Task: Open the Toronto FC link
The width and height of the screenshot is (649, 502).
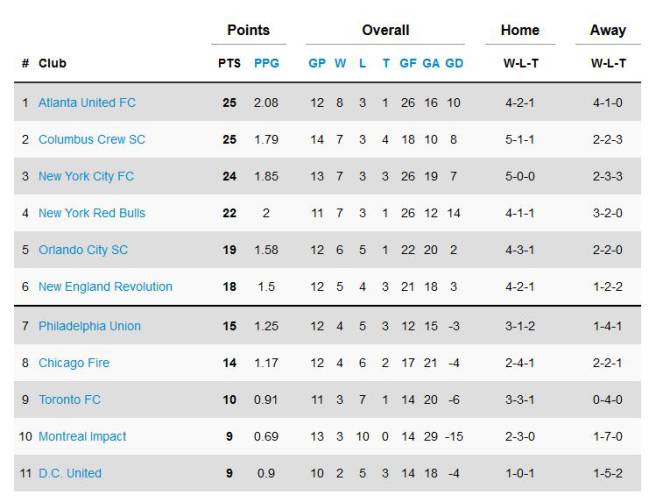Action: coord(70,400)
